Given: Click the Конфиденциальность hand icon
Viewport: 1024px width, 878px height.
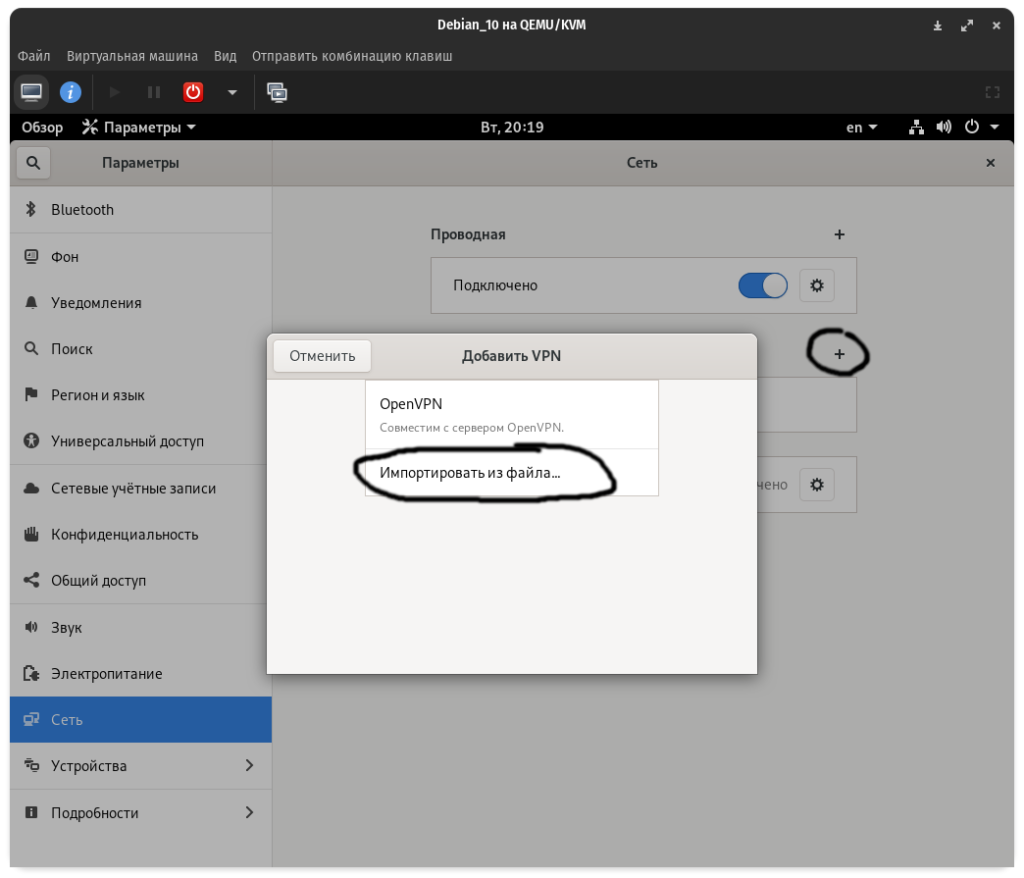Looking at the screenshot, I should tap(31, 534).
